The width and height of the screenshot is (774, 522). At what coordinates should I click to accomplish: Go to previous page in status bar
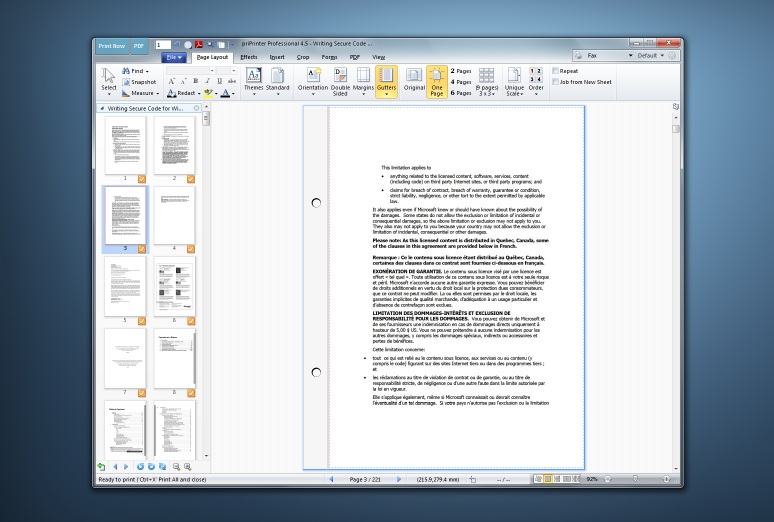(332, 479)
